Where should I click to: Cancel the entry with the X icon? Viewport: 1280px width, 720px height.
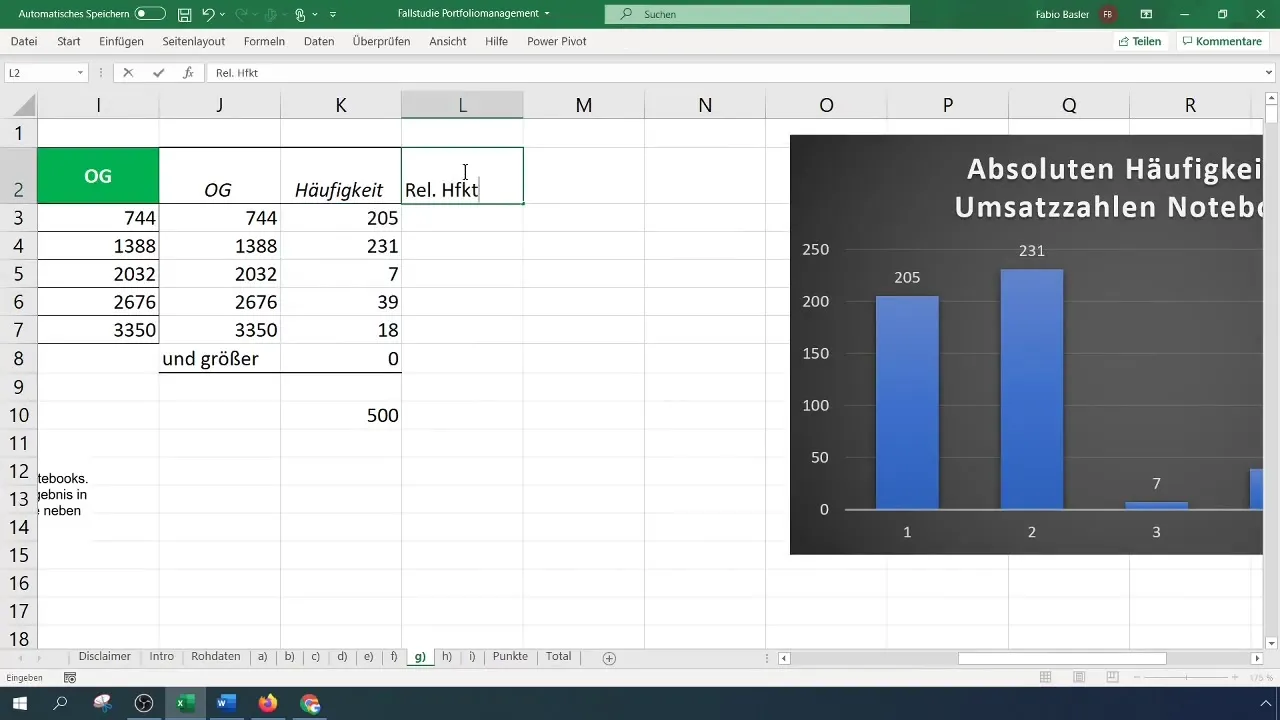pyautogui.click(x=128, y=73)
